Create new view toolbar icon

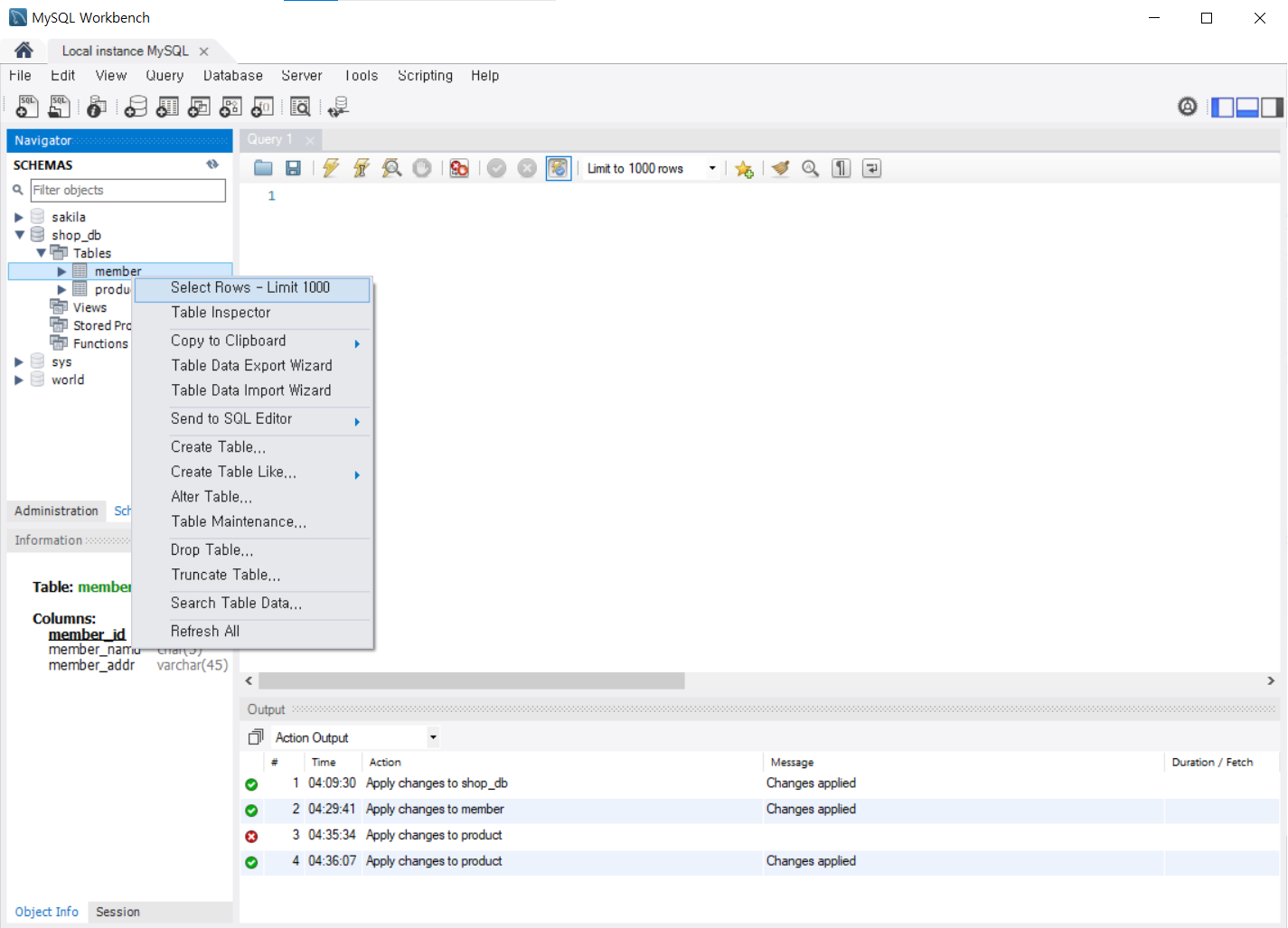click(199, 107)
